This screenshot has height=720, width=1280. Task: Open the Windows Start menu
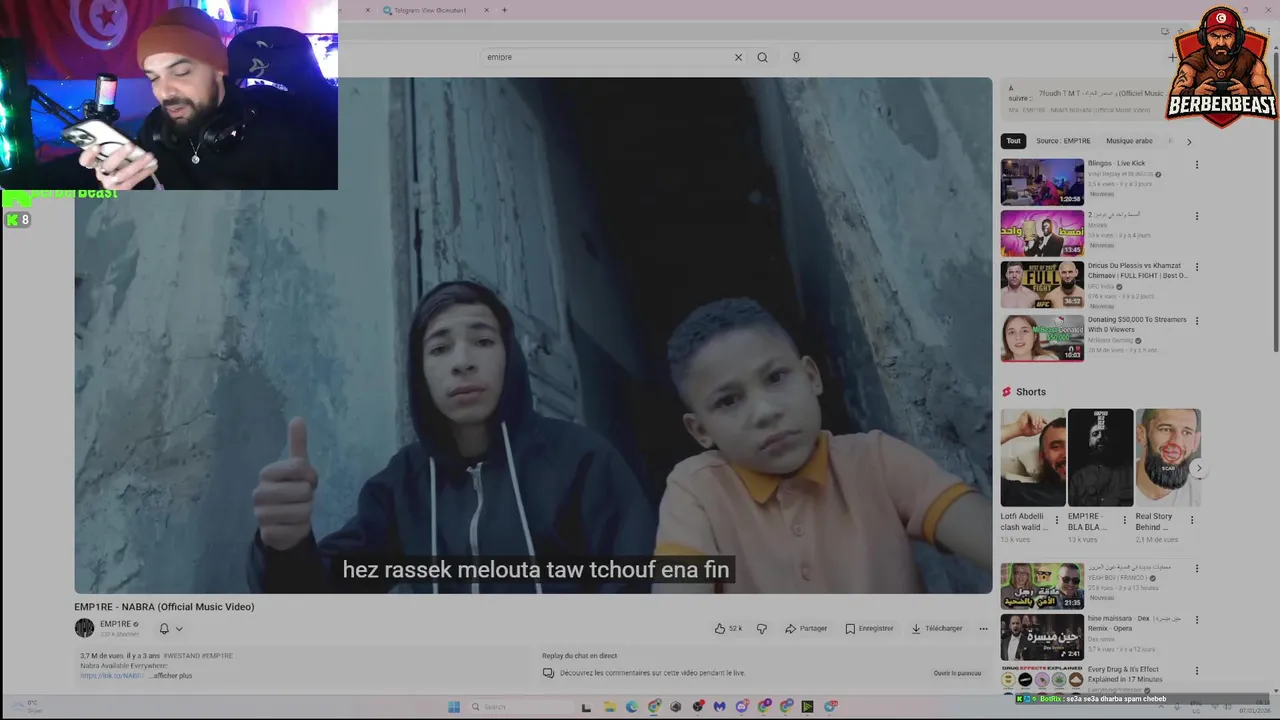[x=453, y=706]
